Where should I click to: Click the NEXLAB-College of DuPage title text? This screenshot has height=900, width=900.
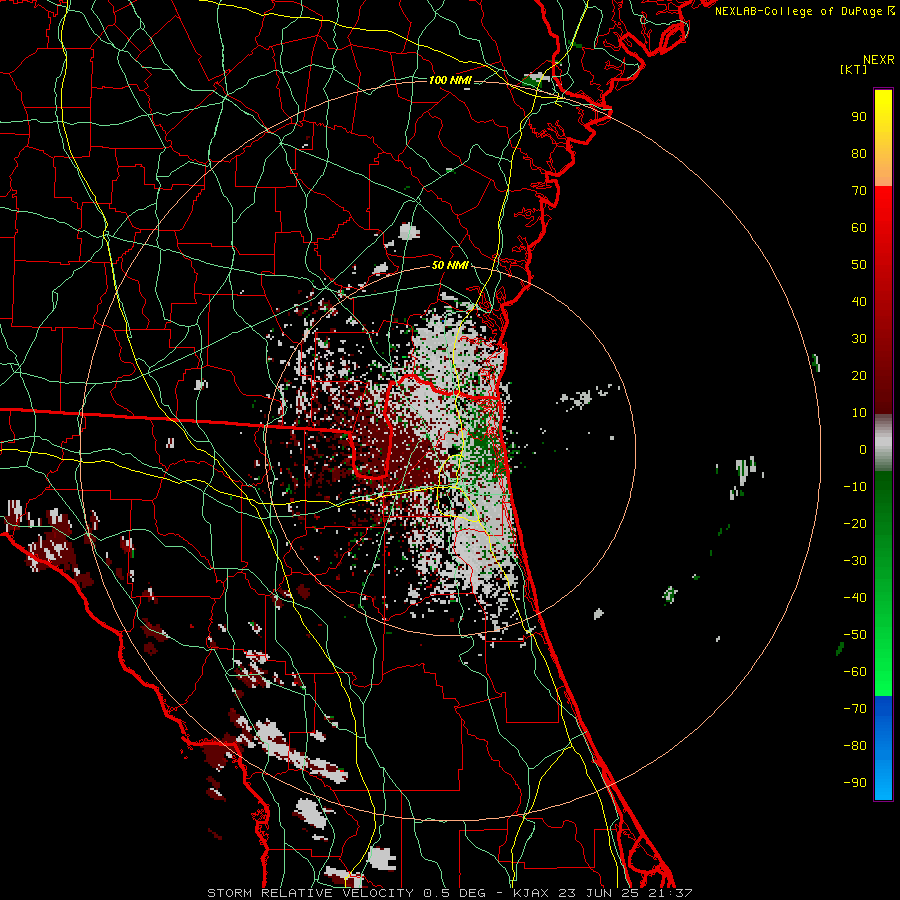click(x=800, y=11)
